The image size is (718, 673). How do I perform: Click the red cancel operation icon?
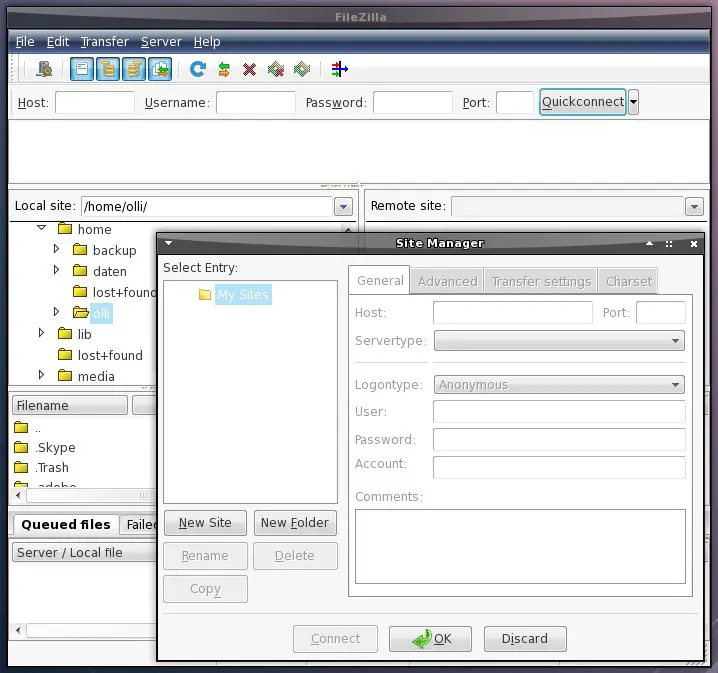click(250, 70)
